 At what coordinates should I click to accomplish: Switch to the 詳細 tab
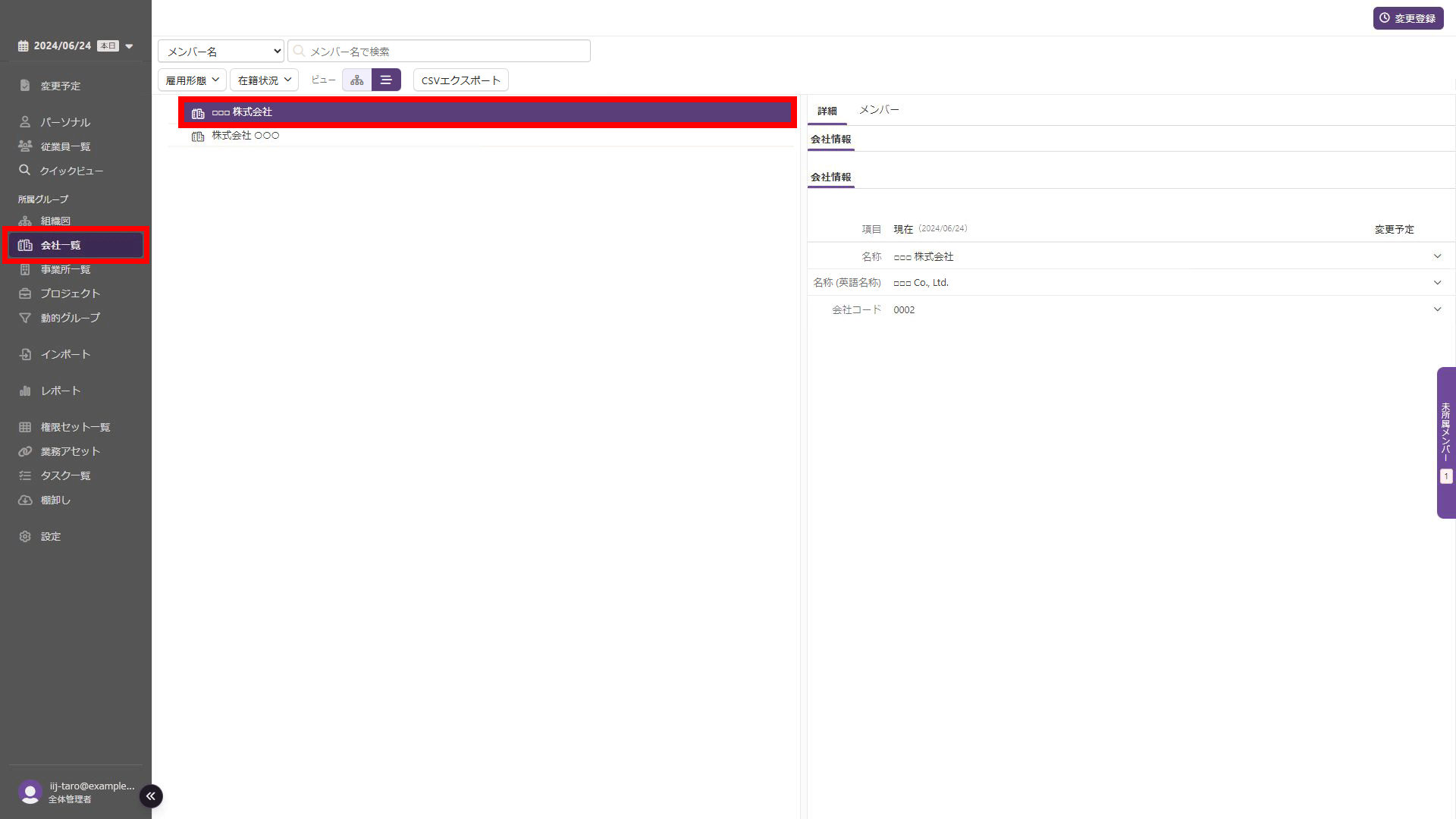pos(827,111)
